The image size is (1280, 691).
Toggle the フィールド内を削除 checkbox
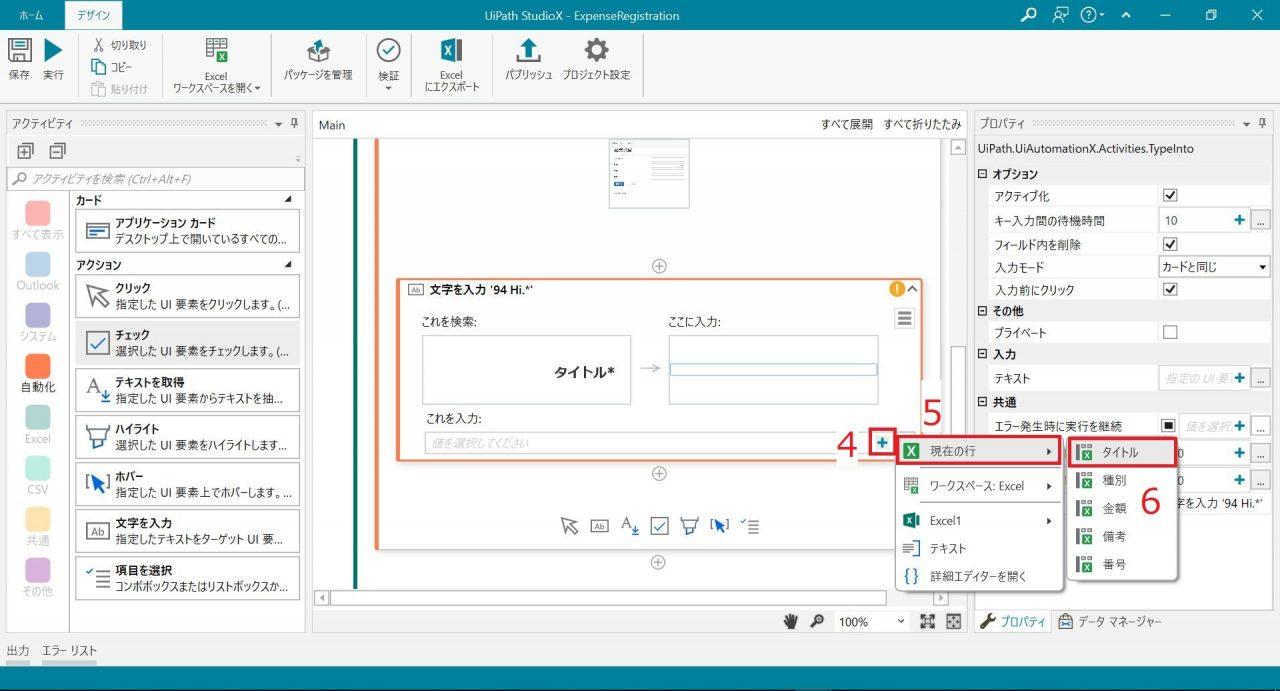click(1170, 244)
